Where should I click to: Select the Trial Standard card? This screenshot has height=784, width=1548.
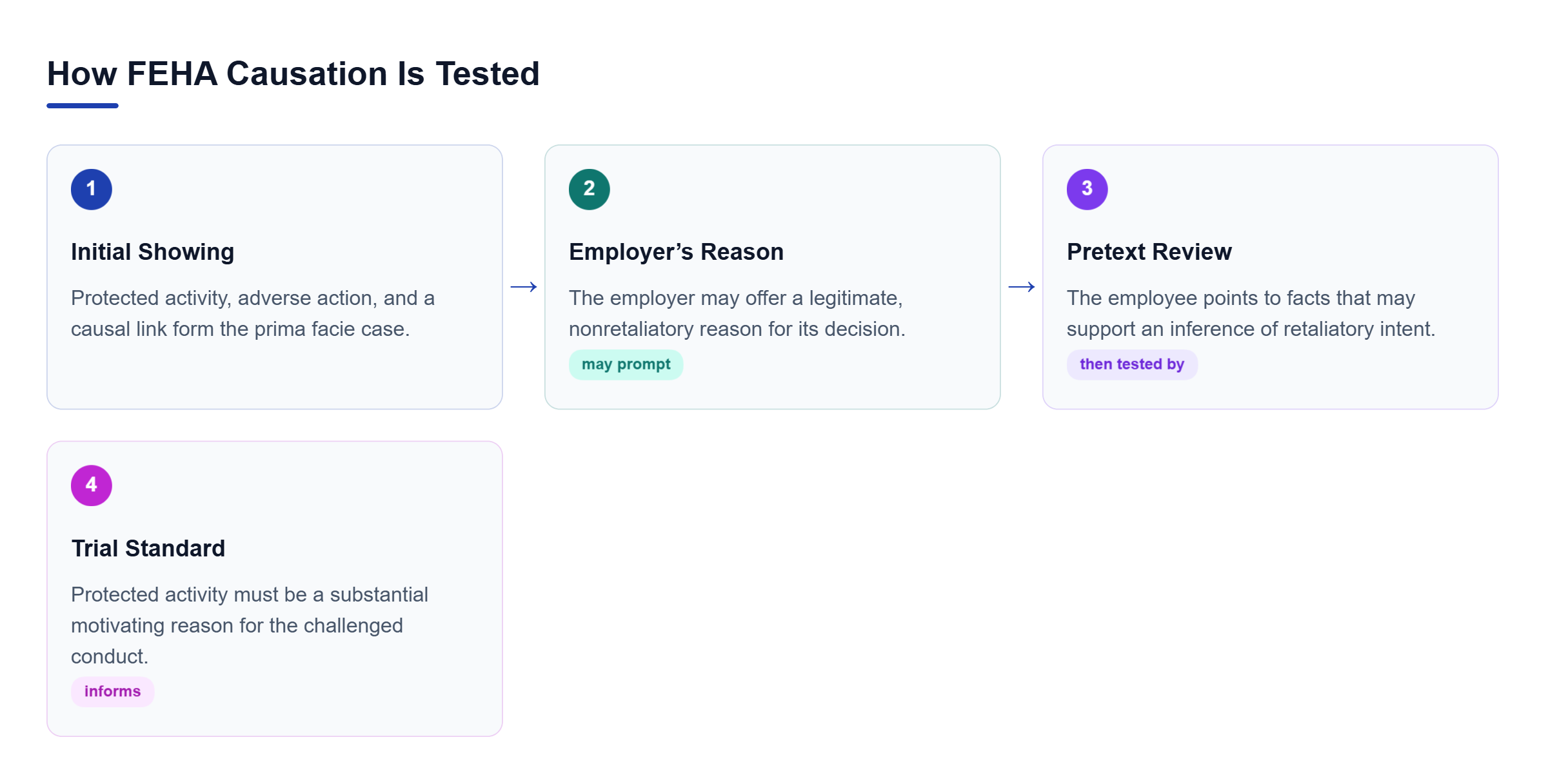(x=275, y=589)
